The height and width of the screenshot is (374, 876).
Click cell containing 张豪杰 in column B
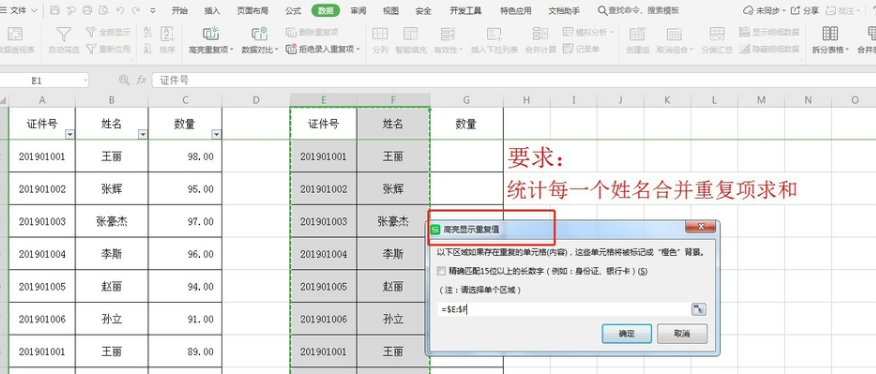point(112,221)
